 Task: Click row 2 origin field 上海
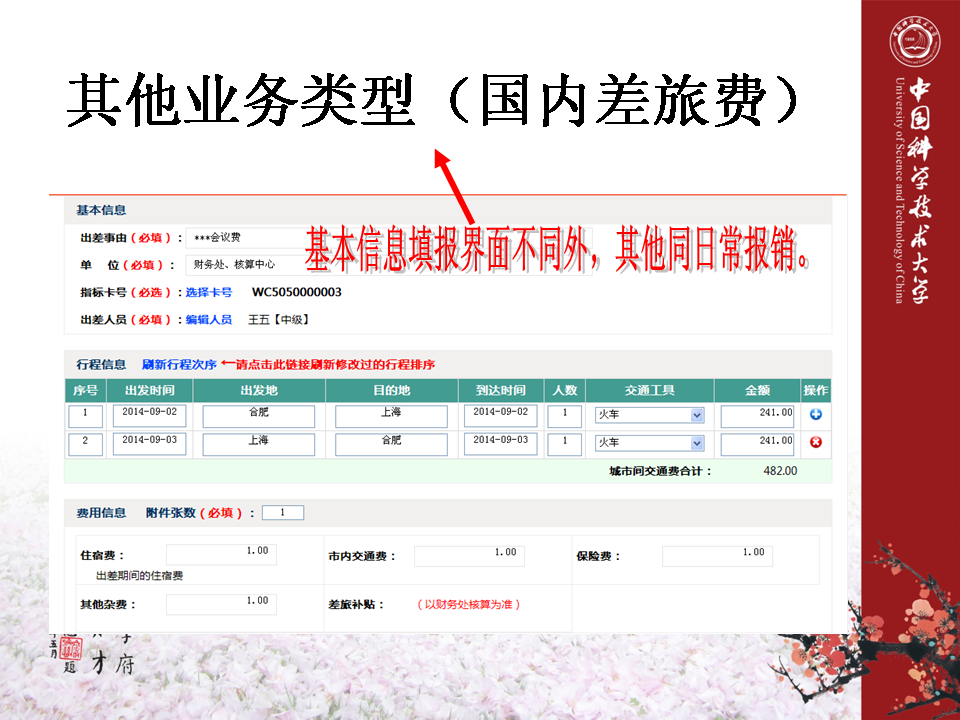pyautogui.click(x=258, y=444)
